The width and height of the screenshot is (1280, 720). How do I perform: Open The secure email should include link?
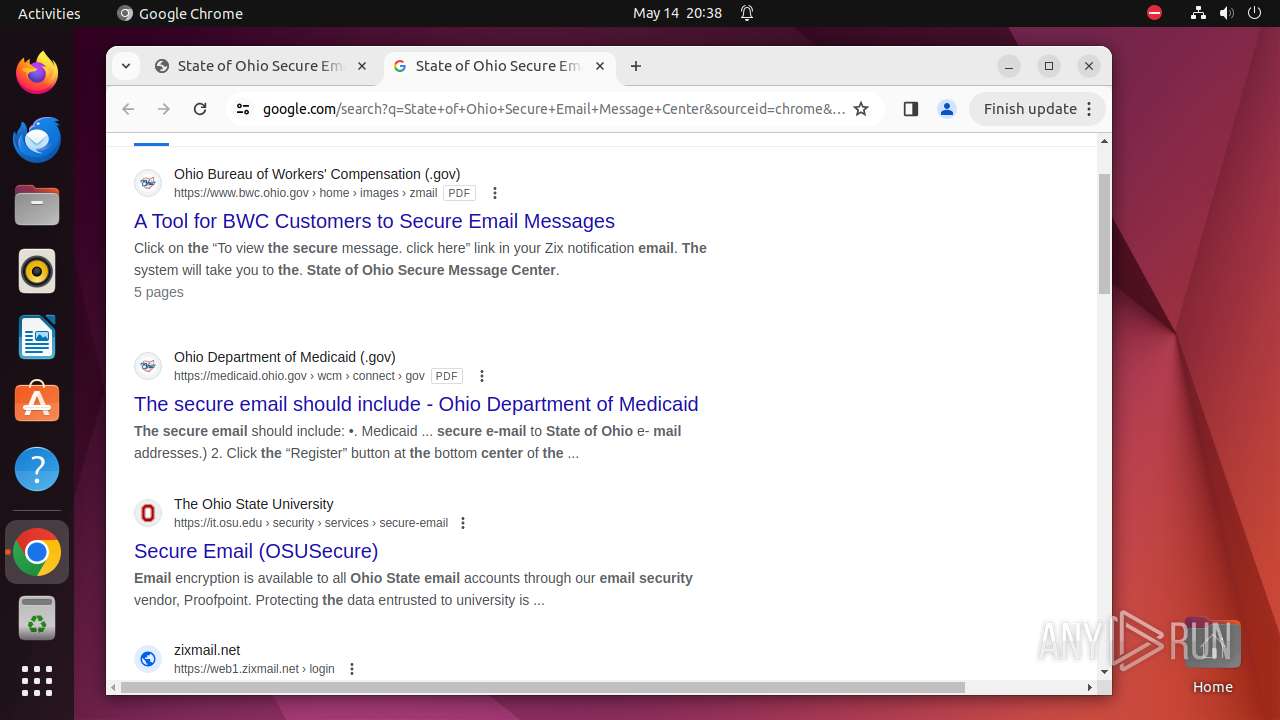pyautogui.click(x=416, y=404)
